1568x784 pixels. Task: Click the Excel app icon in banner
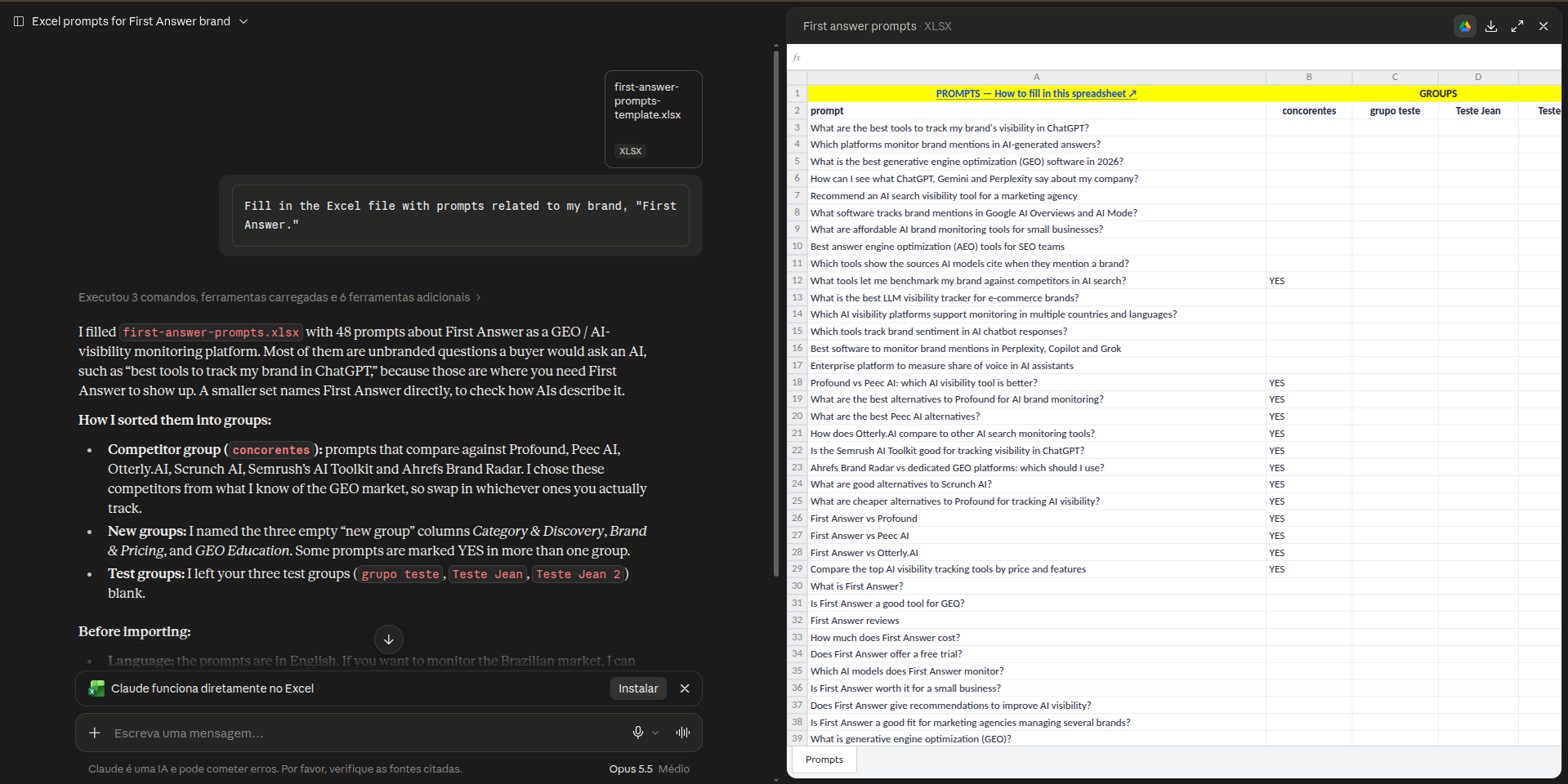[x=97, y=688]
